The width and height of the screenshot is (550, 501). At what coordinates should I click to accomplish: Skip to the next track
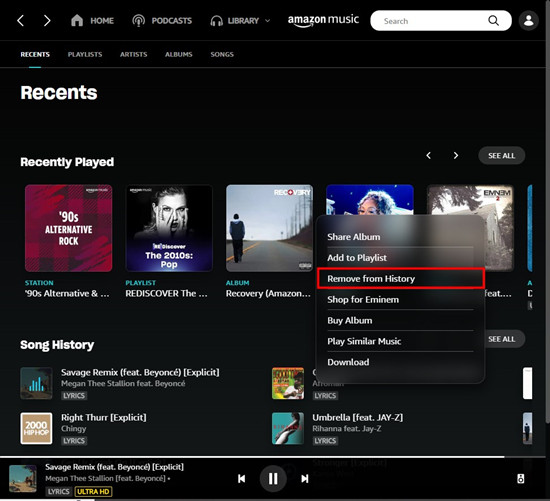(x=305, y=479)
